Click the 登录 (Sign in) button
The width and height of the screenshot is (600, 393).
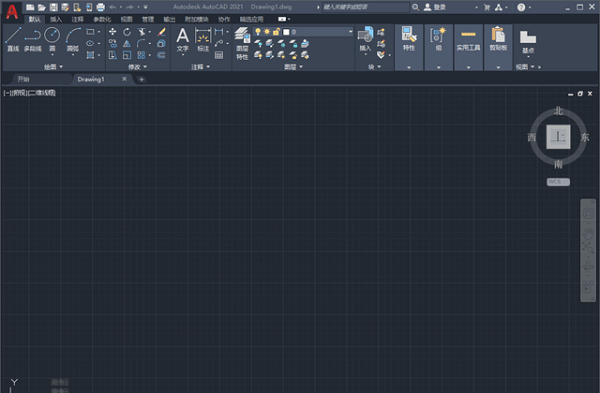coord(434,7)
